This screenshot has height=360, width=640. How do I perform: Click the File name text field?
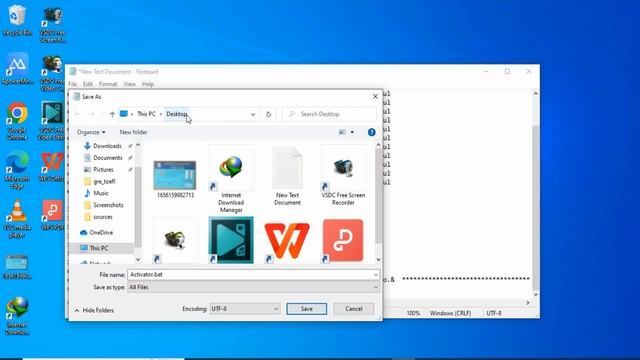[250, 275]
